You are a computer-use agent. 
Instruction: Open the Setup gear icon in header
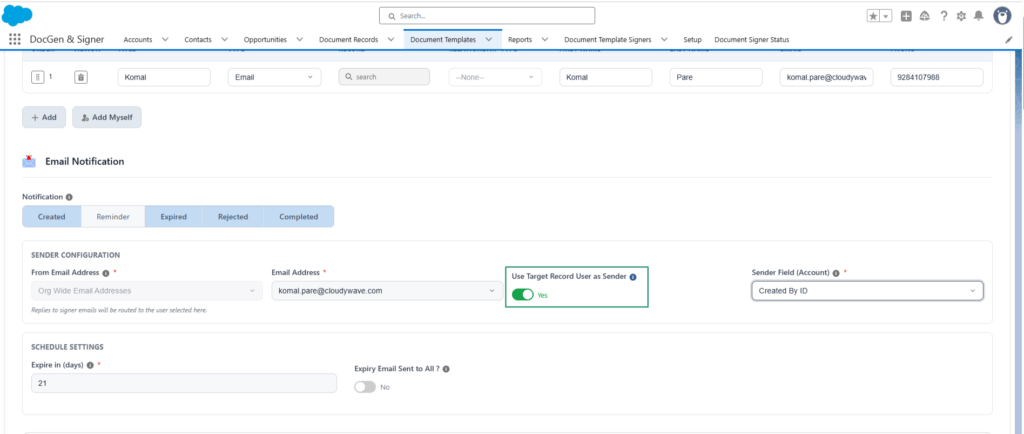(x=961, y=16)
